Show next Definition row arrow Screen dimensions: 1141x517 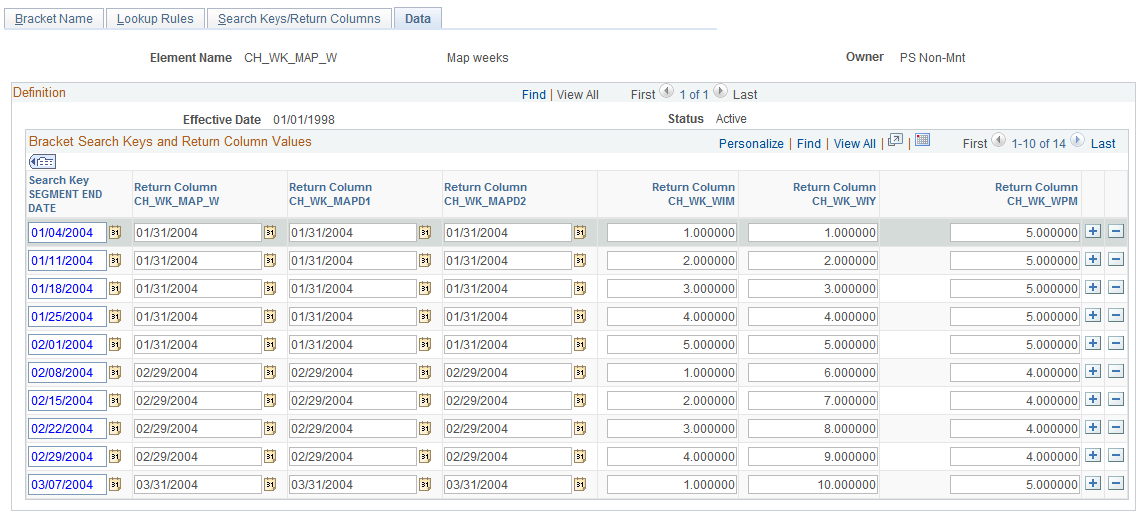pos(720,91)
